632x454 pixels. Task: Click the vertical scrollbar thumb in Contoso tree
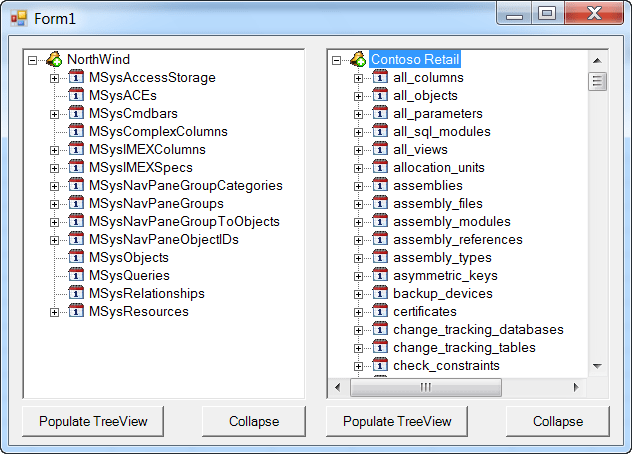597,81
